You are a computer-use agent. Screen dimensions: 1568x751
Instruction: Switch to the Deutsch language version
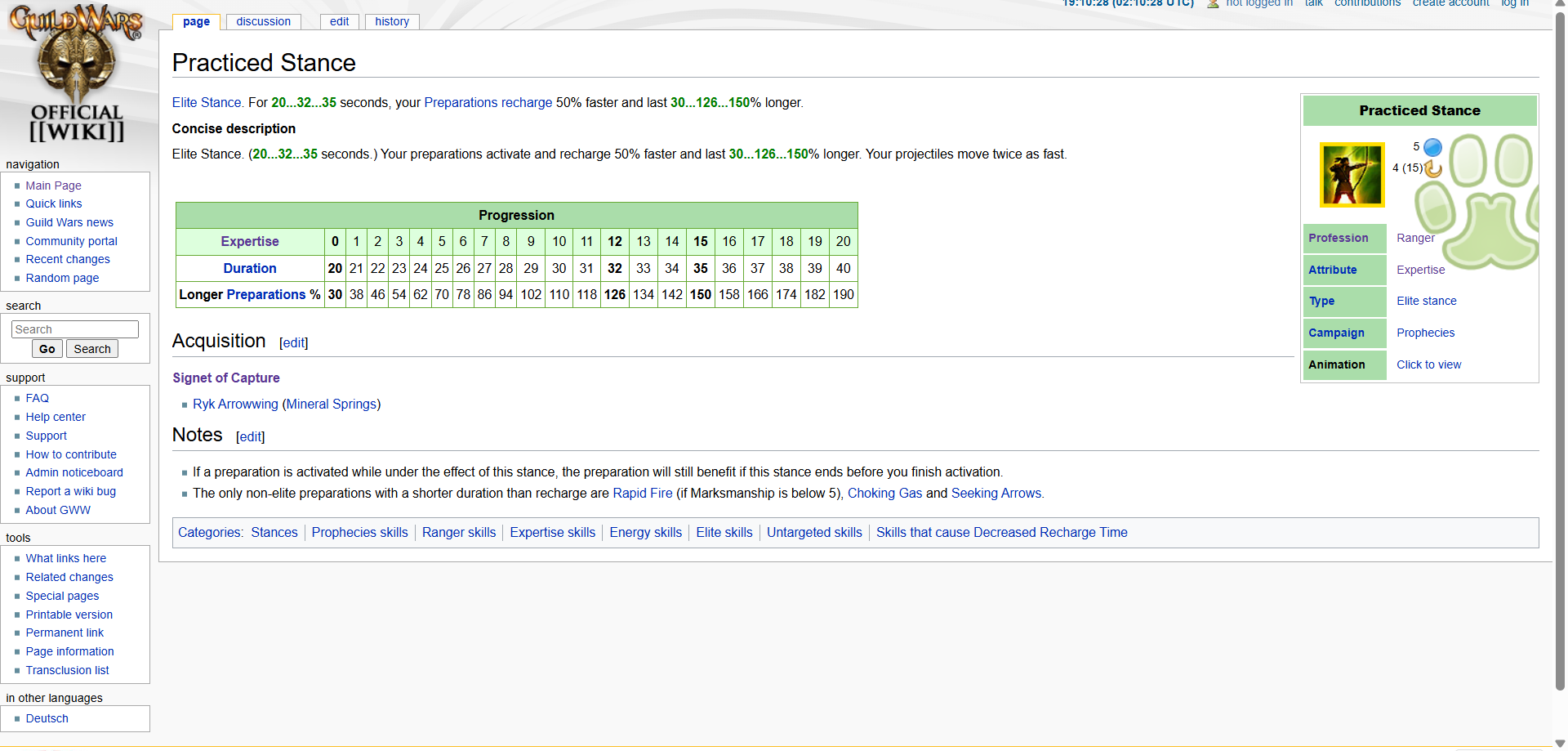[47, 718]
